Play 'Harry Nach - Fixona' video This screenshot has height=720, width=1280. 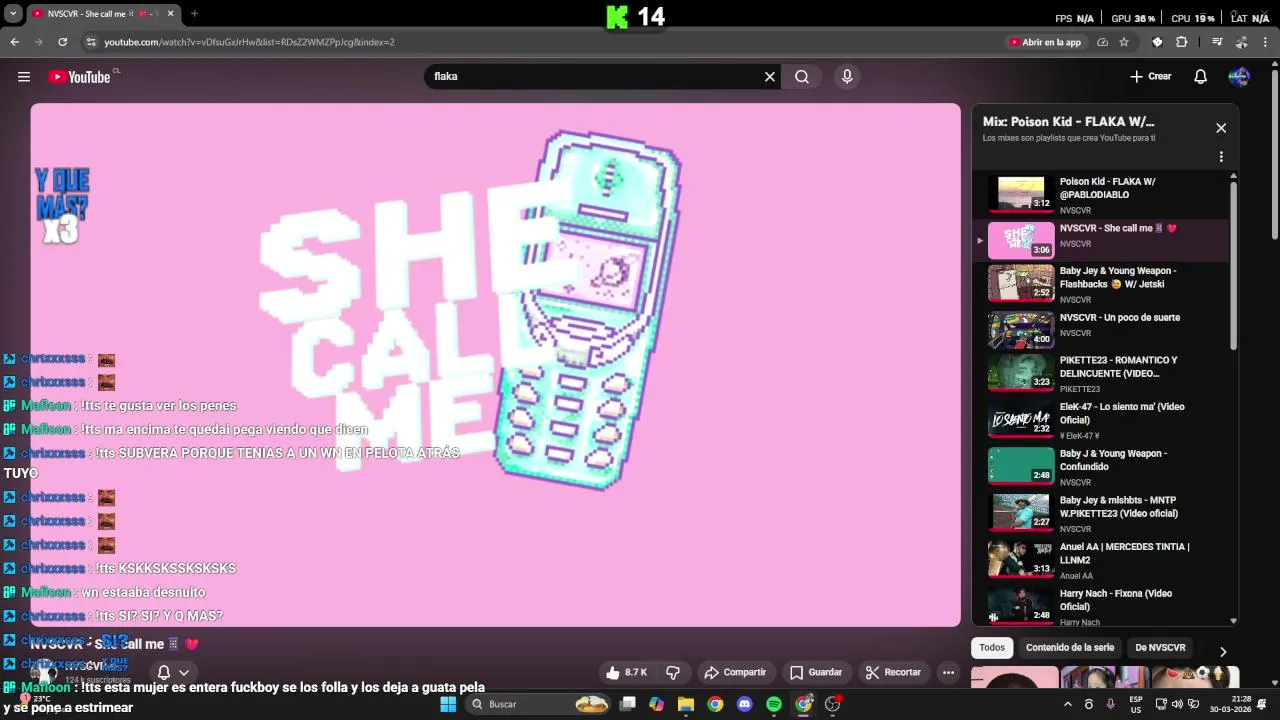[1100, 604]
